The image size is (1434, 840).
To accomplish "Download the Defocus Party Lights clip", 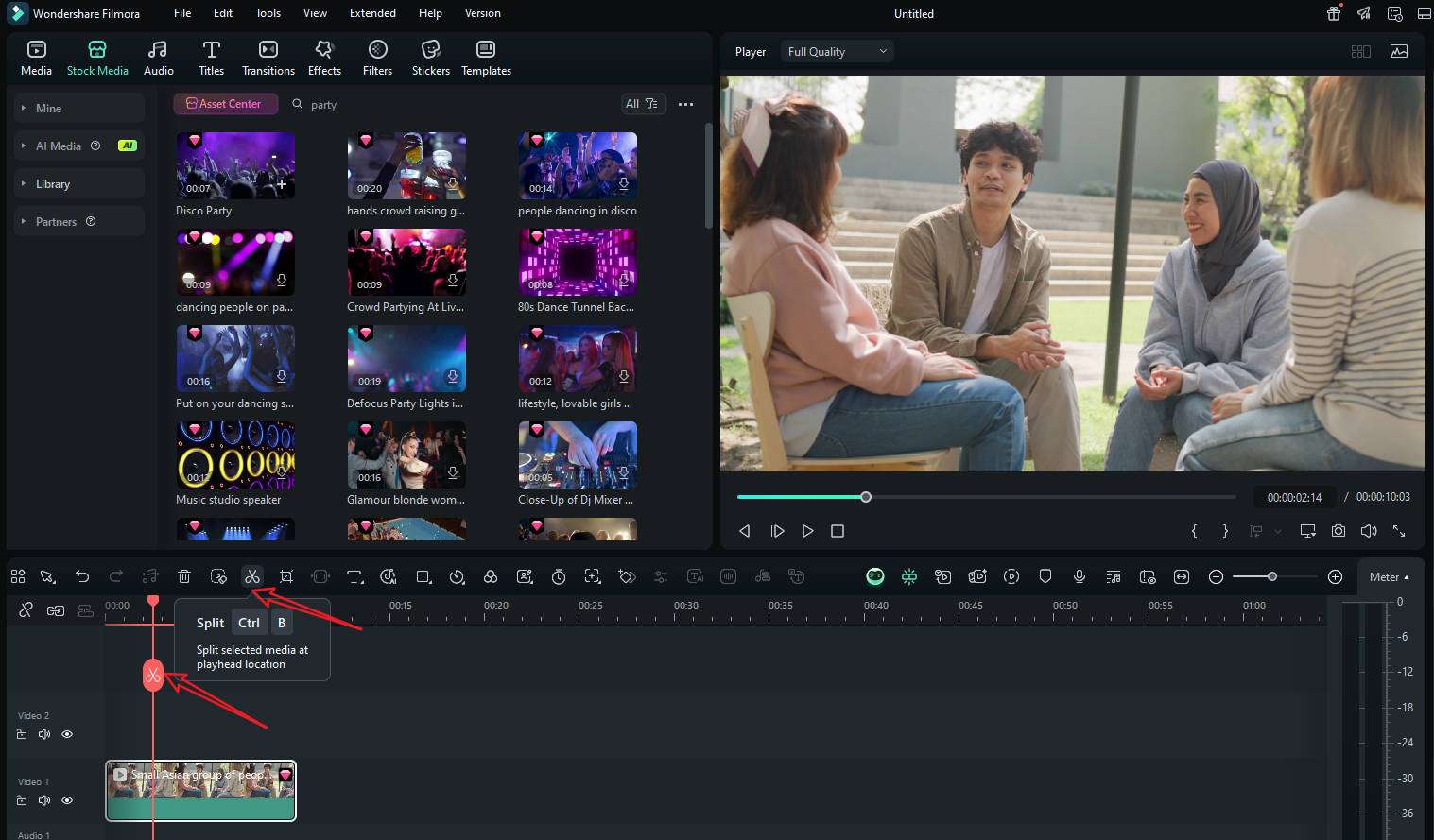I will point(453,376).
